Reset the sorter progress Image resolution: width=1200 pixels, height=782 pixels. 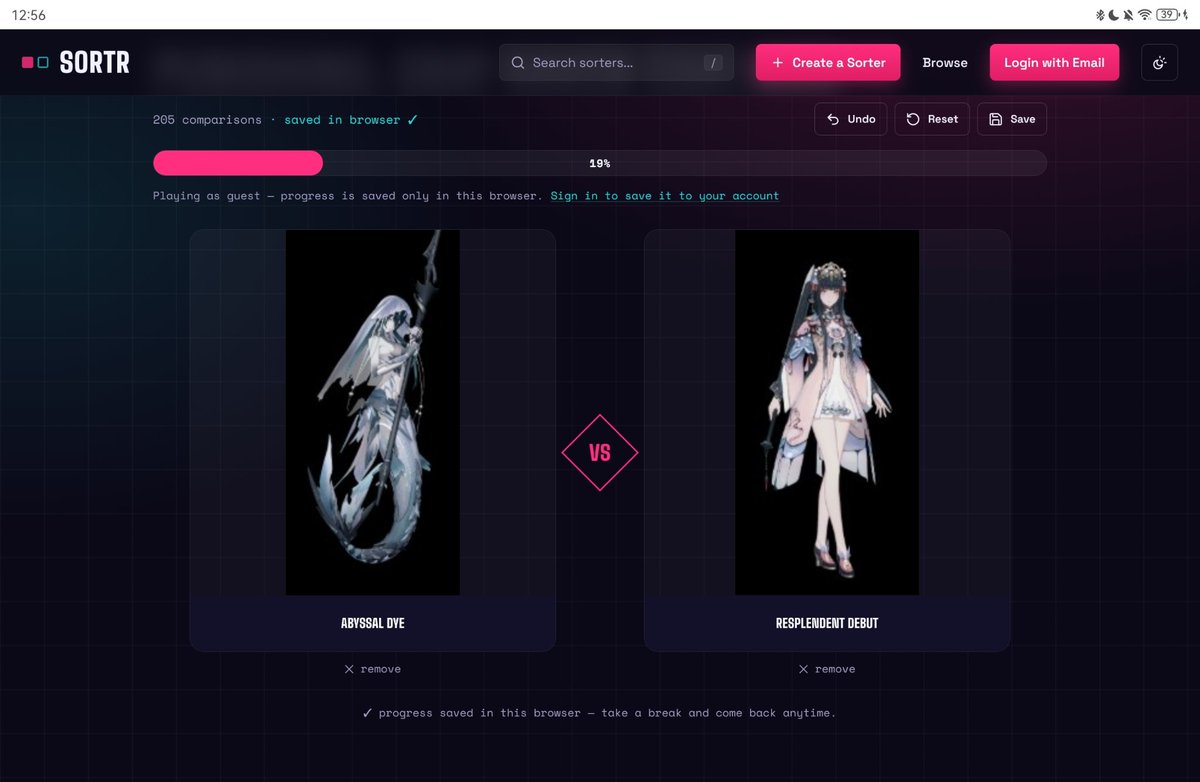(932, 119)
